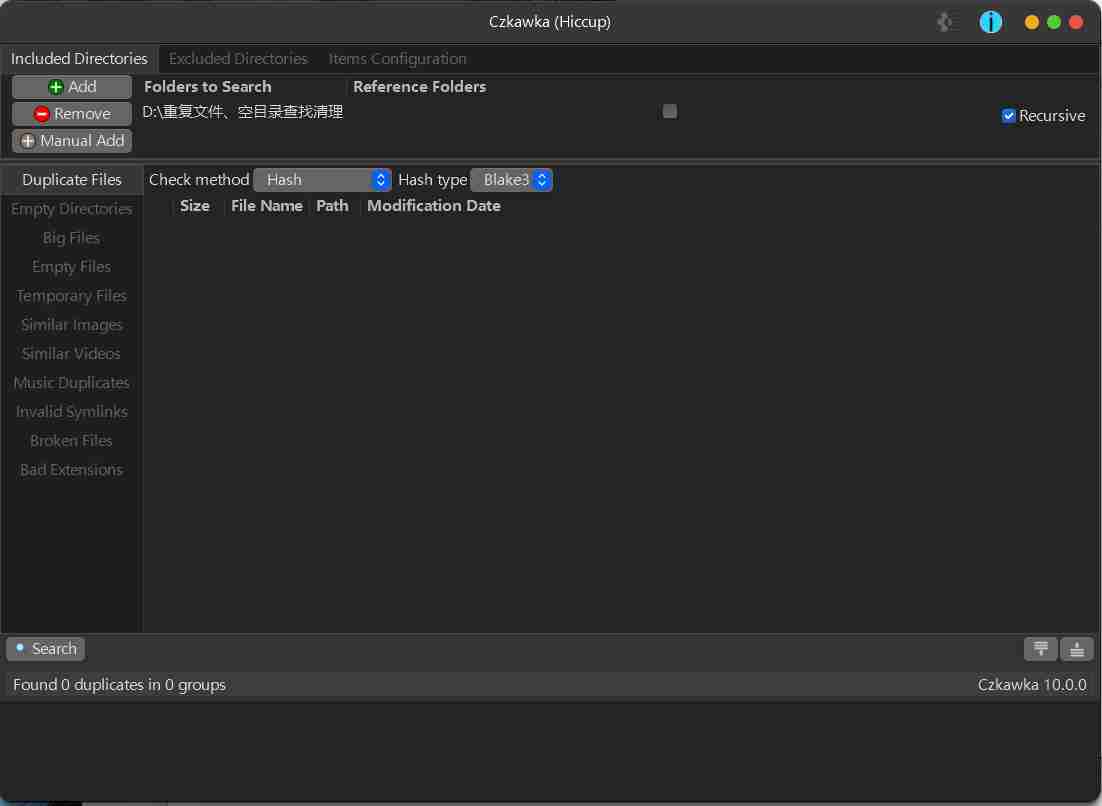
Task: Open Music Duplicates in the sidebar
Action: pyautogui.click(x=72, y=383)
